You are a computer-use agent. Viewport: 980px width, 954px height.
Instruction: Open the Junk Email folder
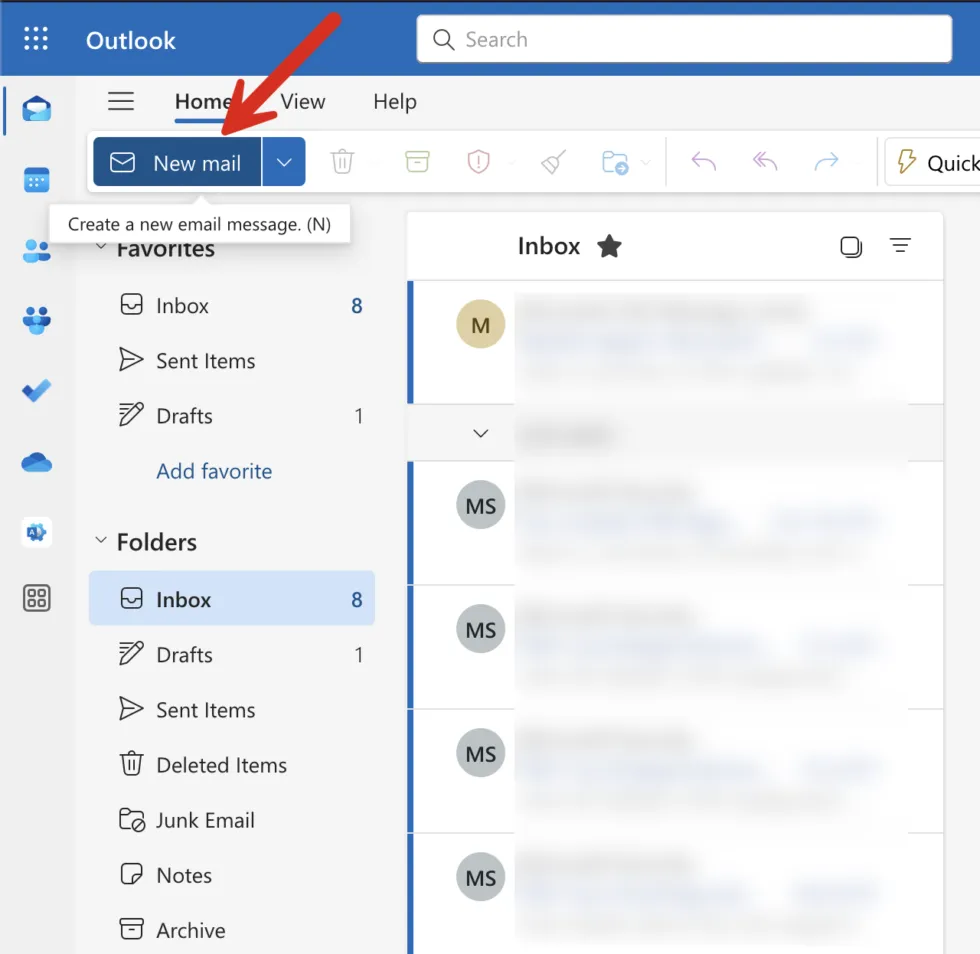click(x=232, y=820)
